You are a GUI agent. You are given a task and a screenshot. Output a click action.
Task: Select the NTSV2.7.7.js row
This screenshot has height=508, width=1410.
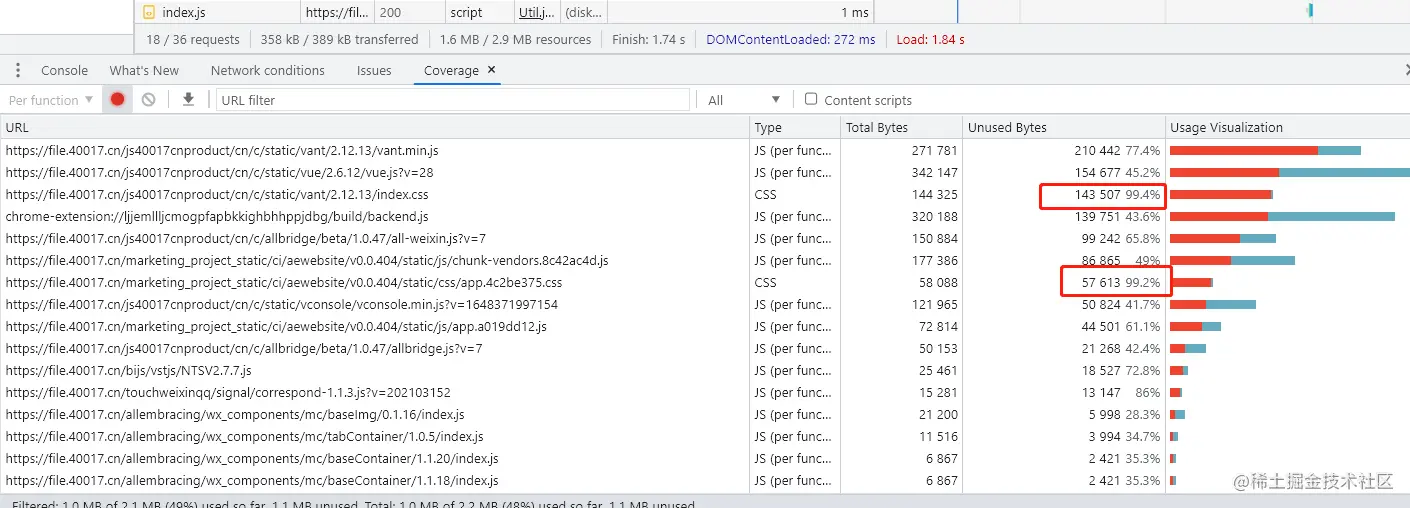pyautogui.click(x=705, y=370)
